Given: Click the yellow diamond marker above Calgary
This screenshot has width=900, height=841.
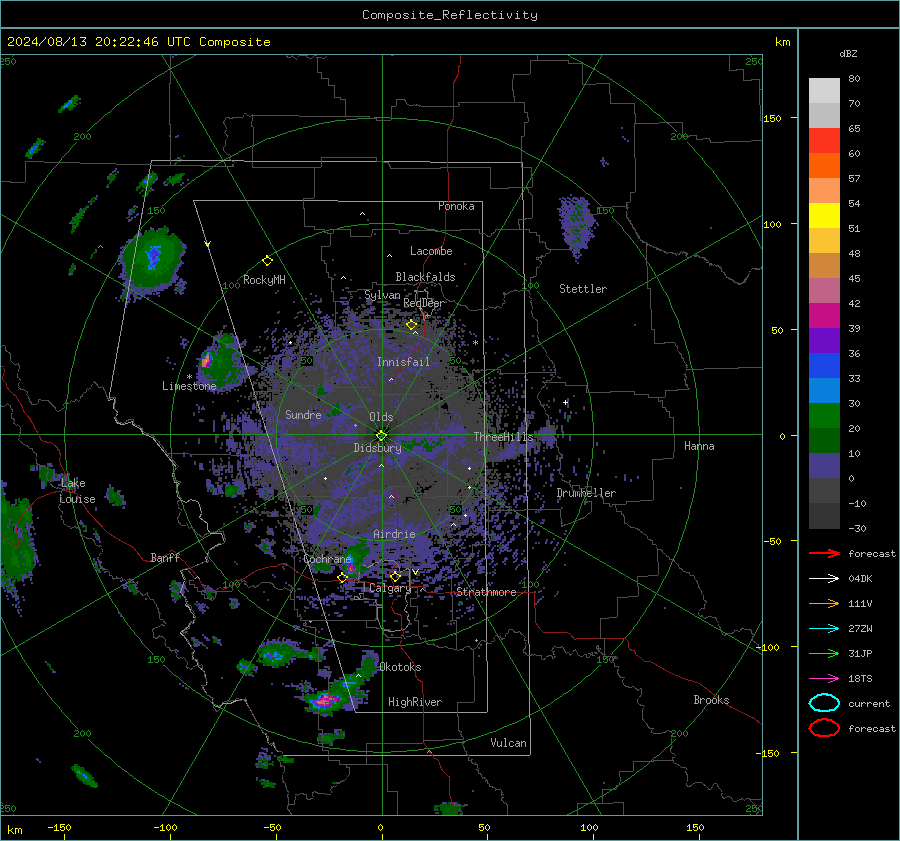Looking at the screenshot, I should pos(395,576).
